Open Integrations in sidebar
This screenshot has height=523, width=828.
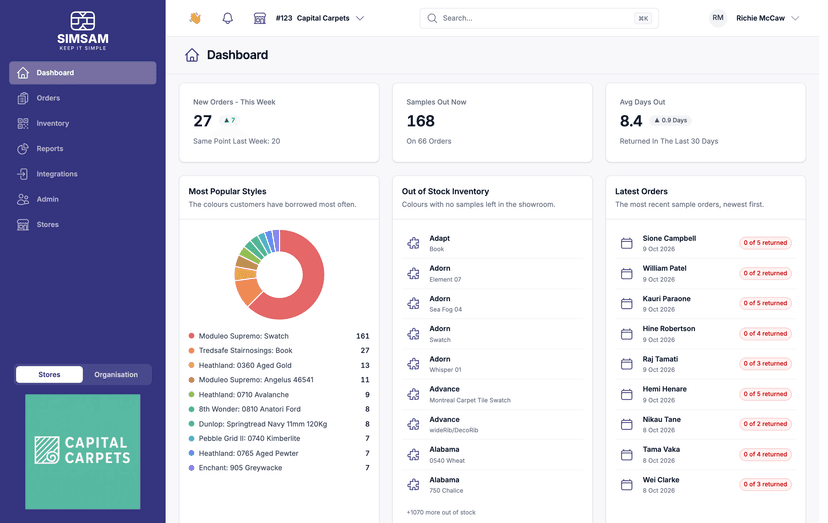coord(82,174)
